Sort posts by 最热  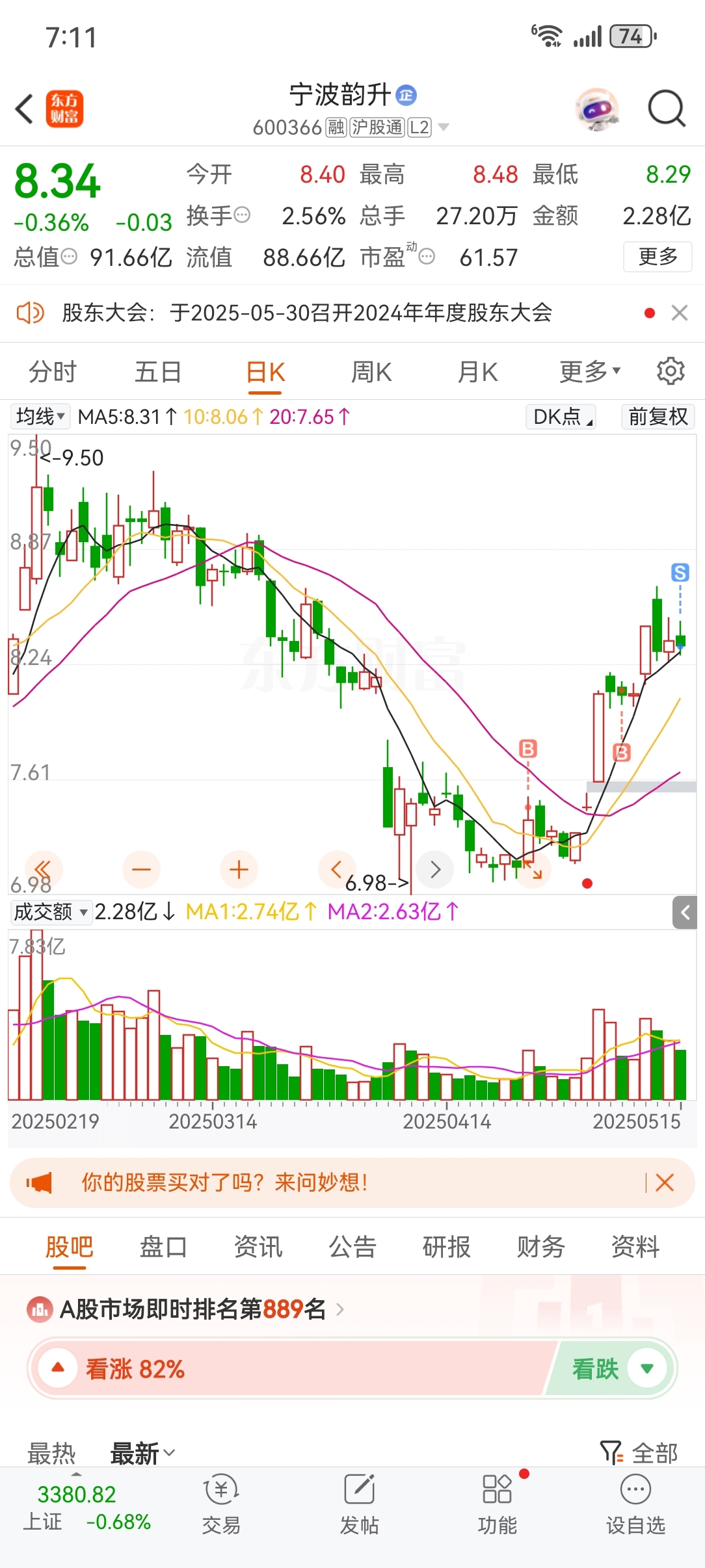click(x=51, y=1453)
